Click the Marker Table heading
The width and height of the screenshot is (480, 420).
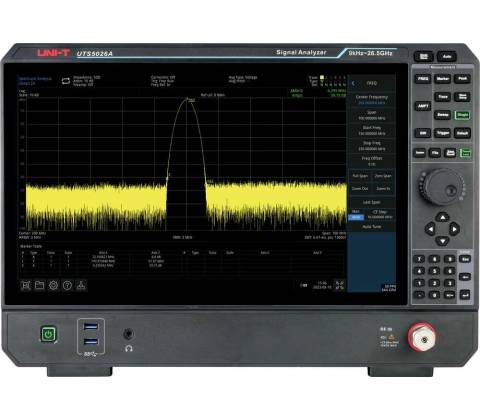pyautogui.click(x=31, y=246)
